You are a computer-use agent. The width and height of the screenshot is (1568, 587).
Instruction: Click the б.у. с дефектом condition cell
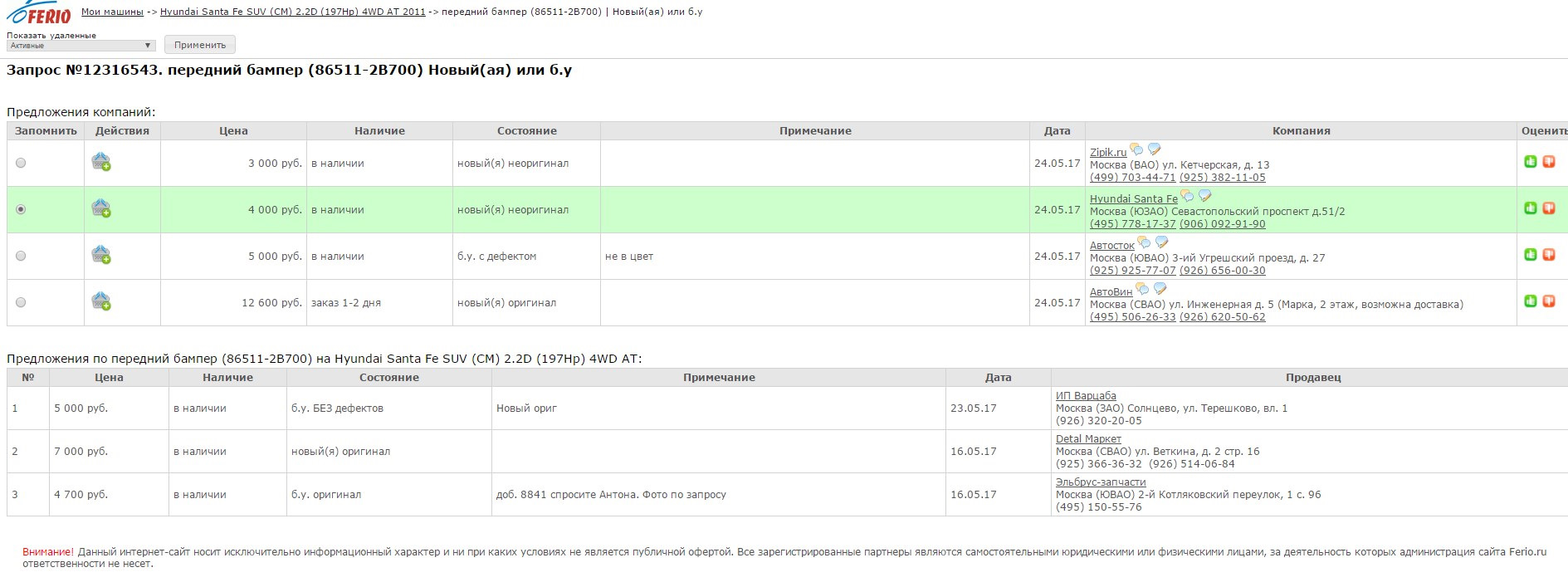(526, 257)
